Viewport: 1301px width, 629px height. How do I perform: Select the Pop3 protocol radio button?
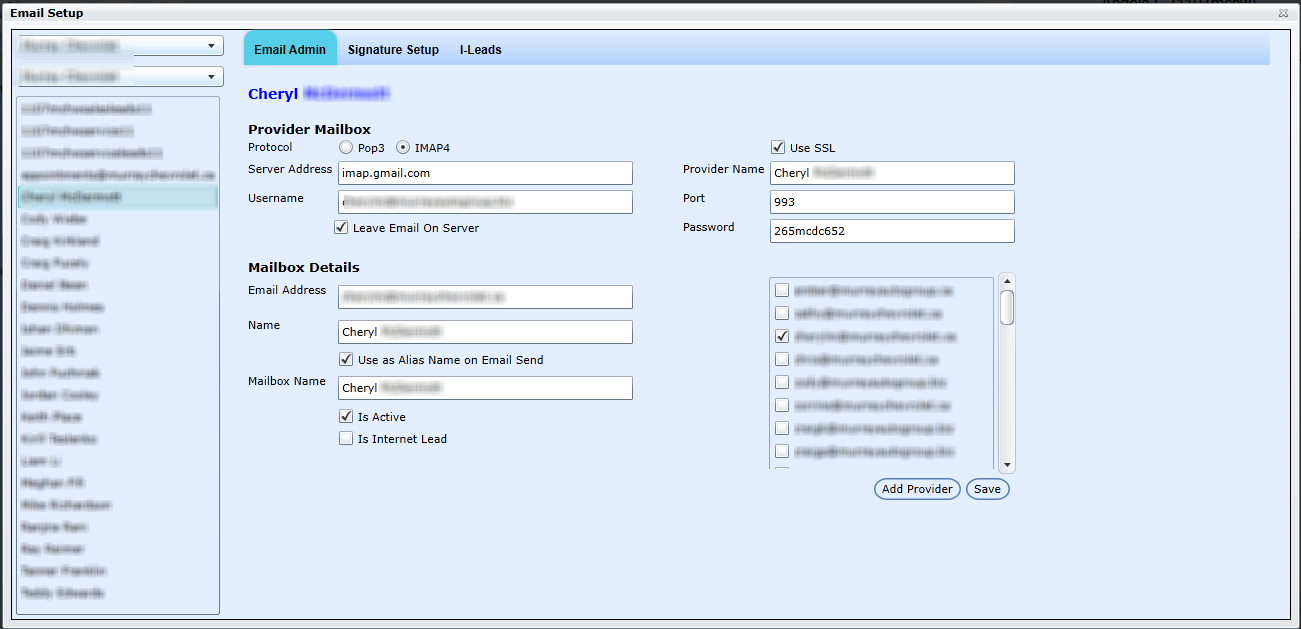pyautogui.click(x=346, y=148)
